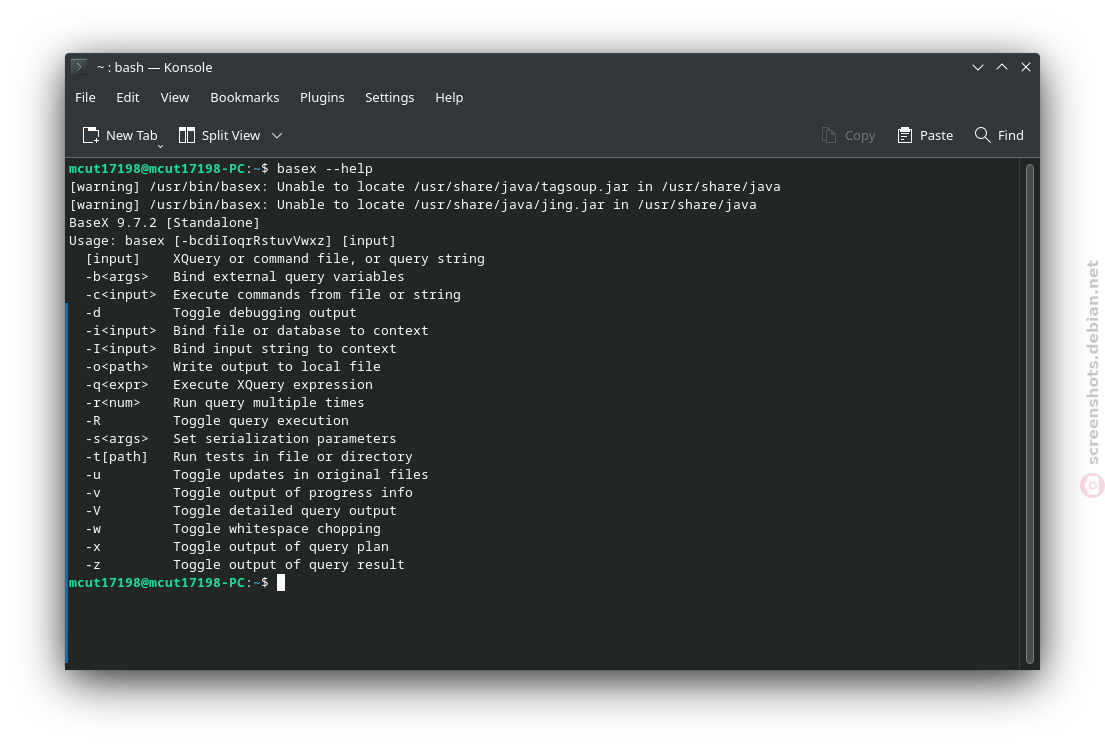Click the Paste label text

tap(937, 135)
